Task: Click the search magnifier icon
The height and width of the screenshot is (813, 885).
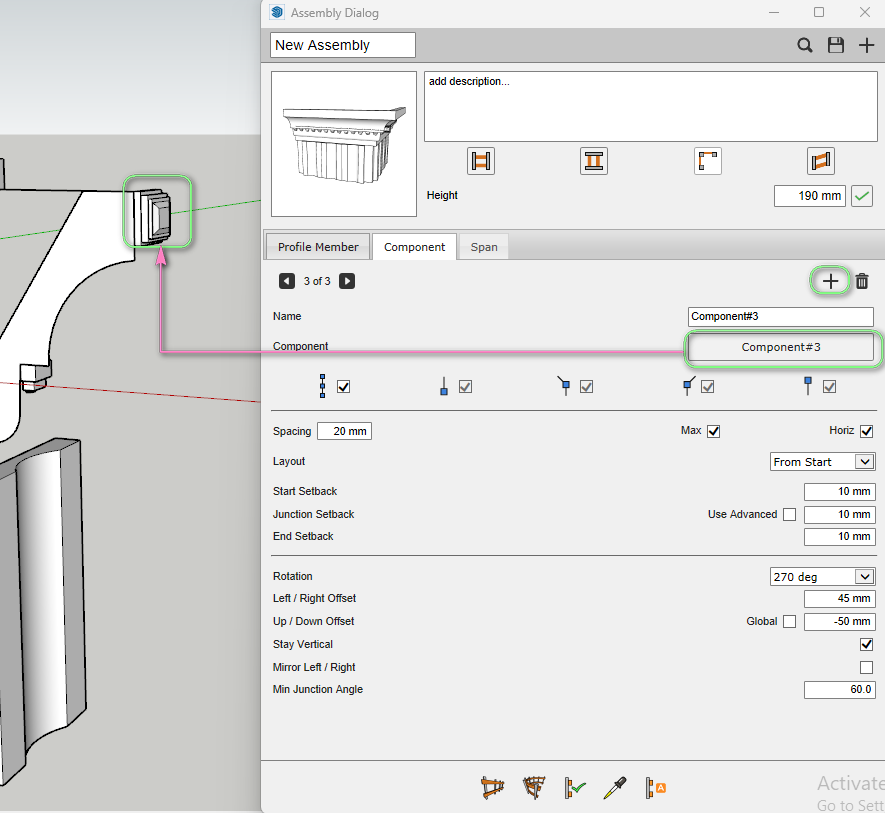Action: click(x=804, y=45)
